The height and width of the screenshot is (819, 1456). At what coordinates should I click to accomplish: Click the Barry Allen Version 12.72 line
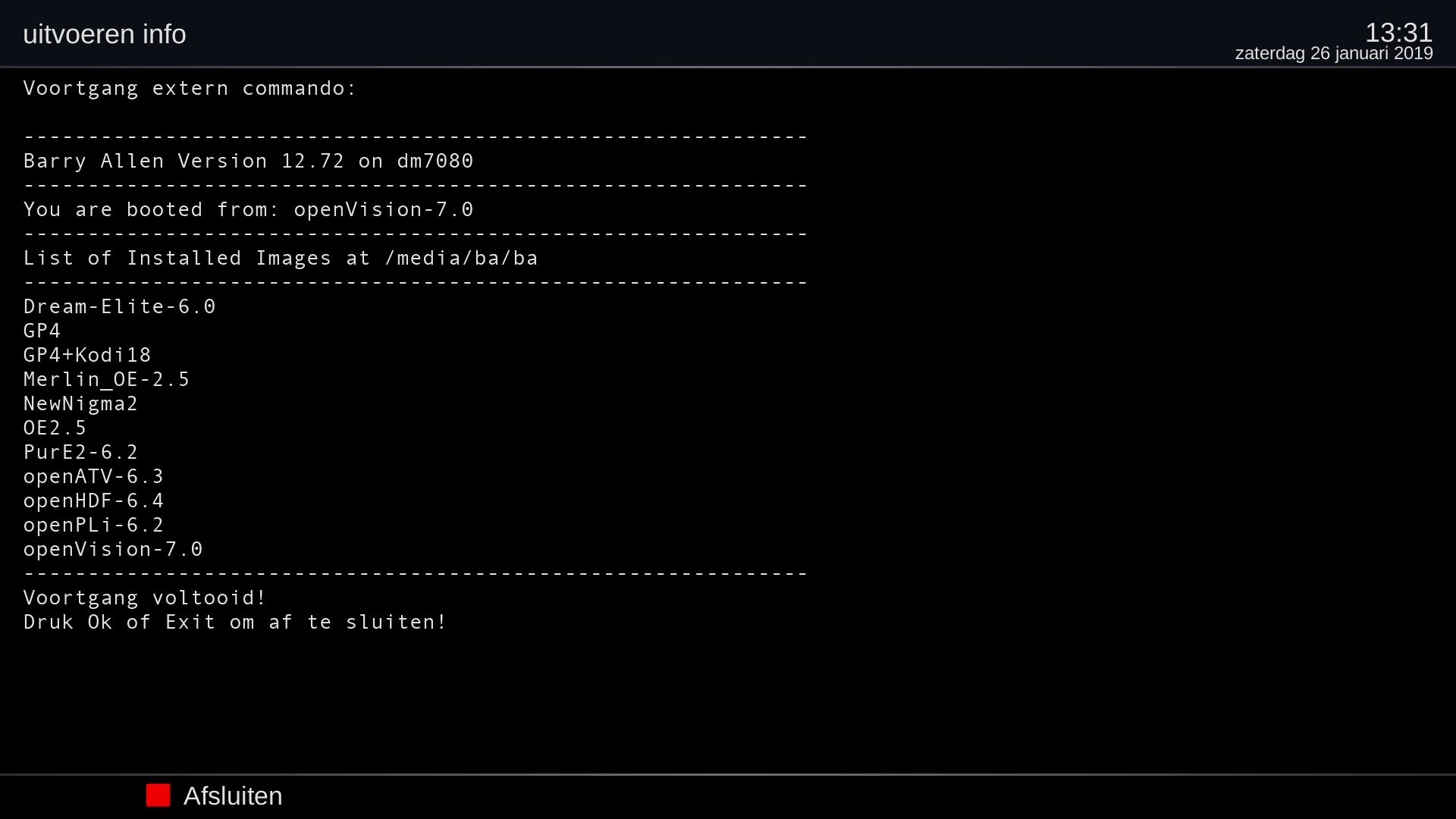click(248, 162)
